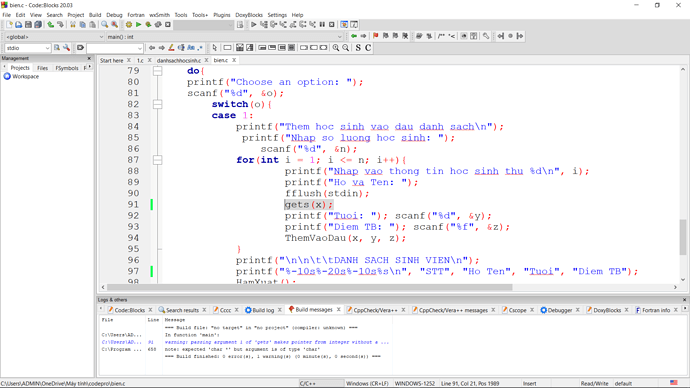Open the <global> scope dropdown
690x388 pixels.
pyautogui.click(x=54, y=37)
